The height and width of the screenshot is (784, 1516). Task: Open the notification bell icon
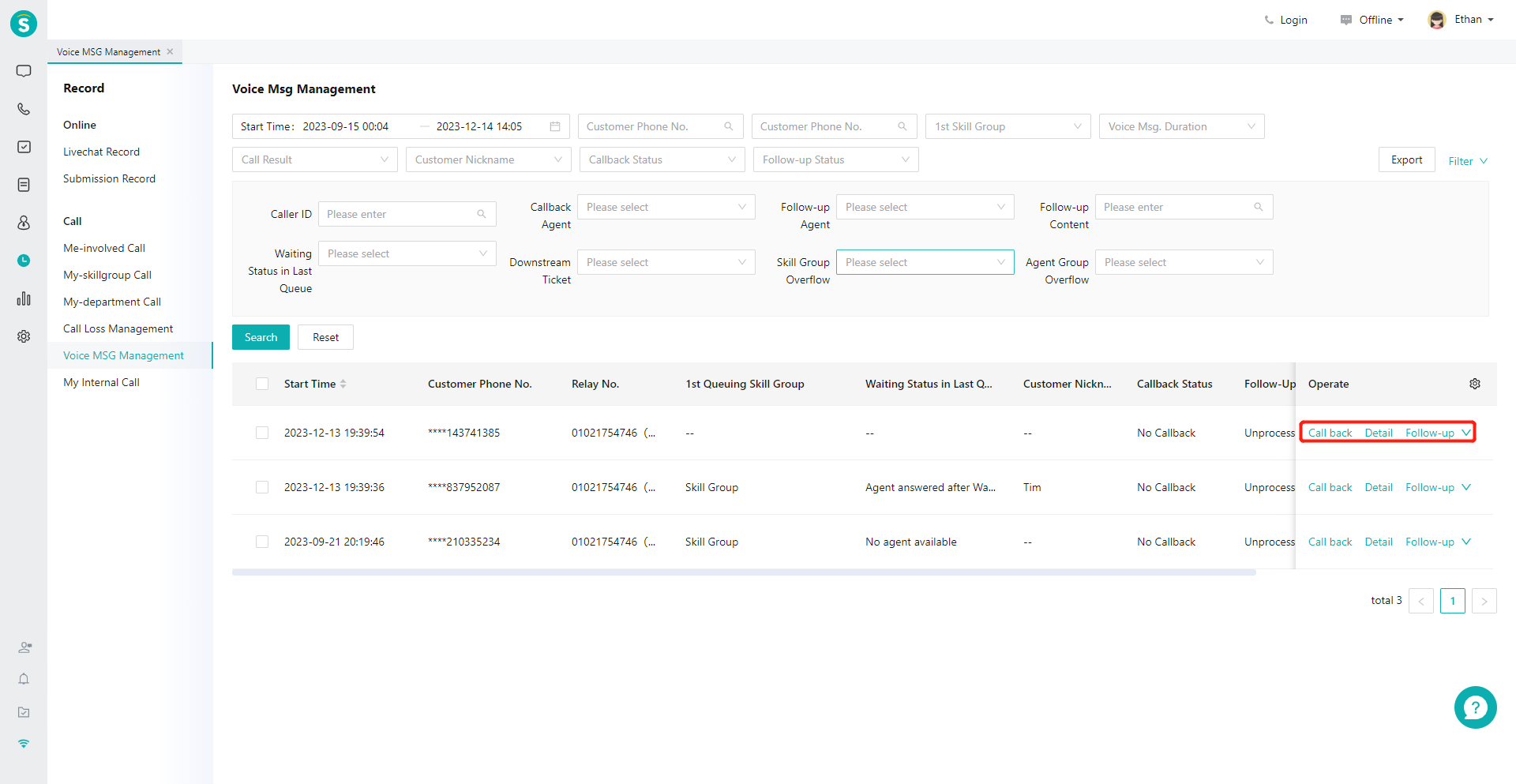[x=24, y=679]
